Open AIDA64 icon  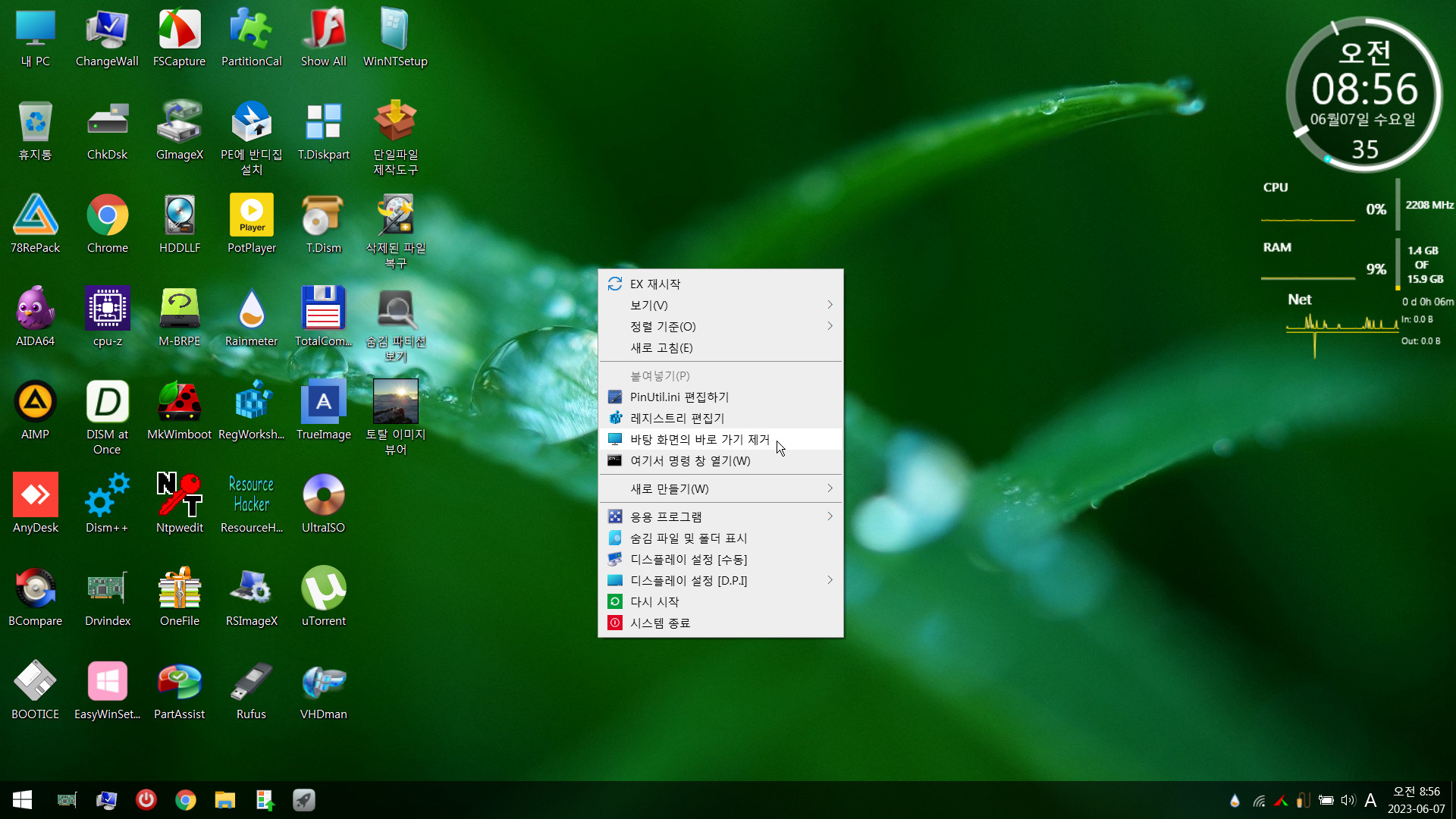(35, 317)
